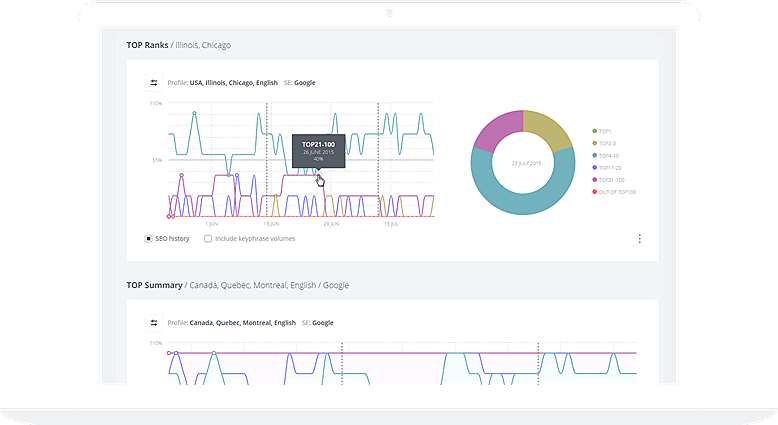The height and width of the screenshot is (425, 778).
Task: Toggle the TOP2-3 legend marker
Action: pos(595,143)
